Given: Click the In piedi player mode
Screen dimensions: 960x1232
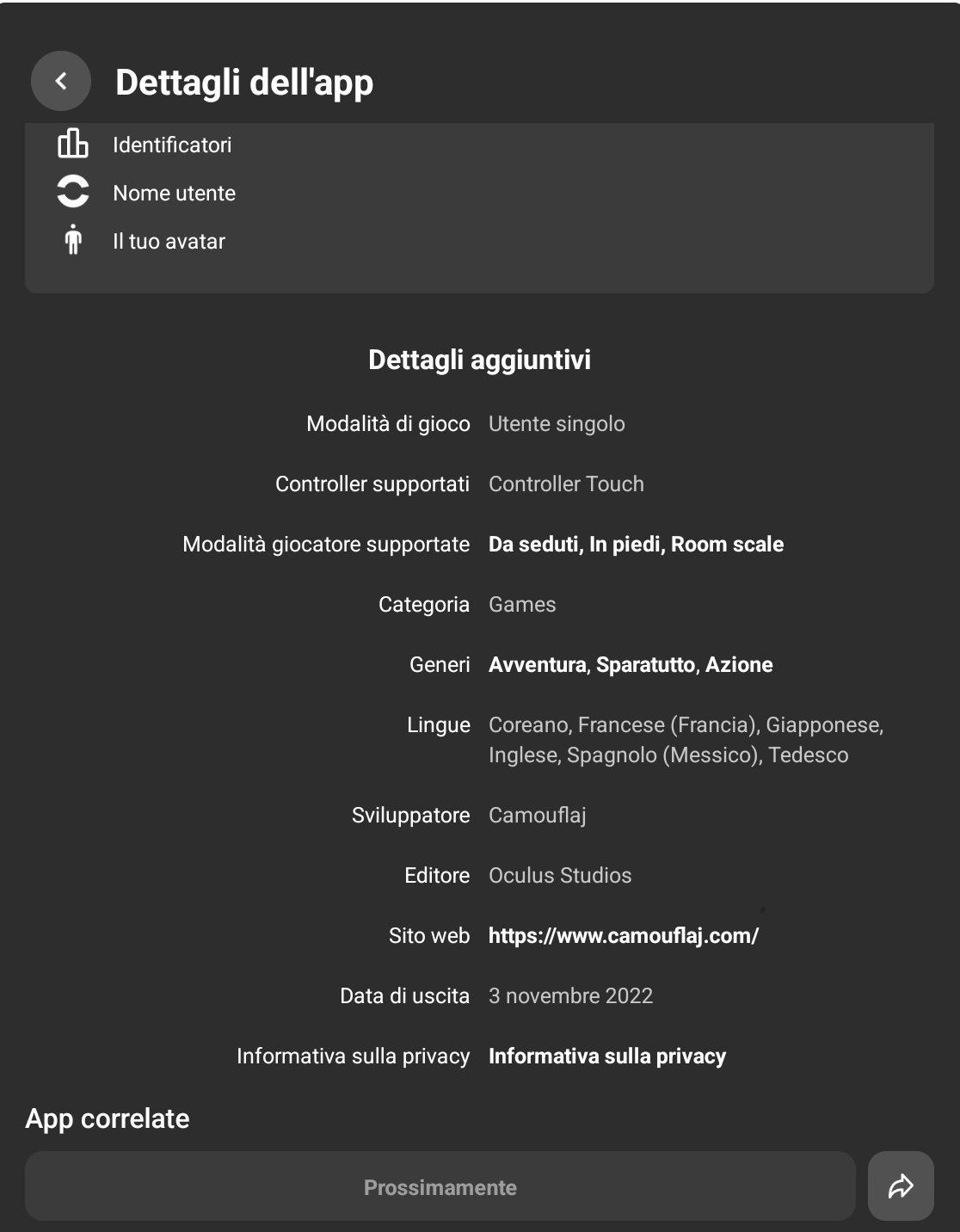Looking at the screenshot, I should click(x=625, y=544).
